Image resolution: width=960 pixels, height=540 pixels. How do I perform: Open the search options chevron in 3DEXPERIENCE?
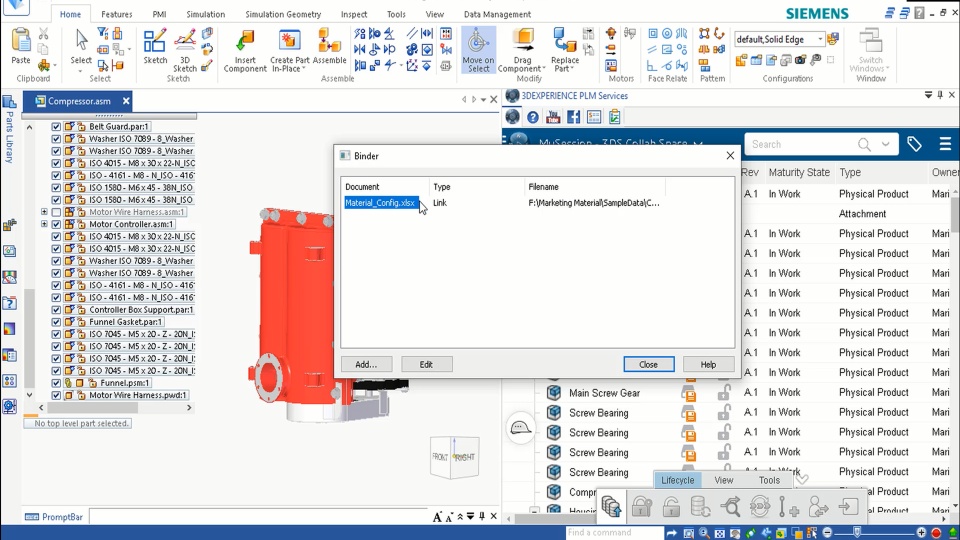[x=885, y=144]
